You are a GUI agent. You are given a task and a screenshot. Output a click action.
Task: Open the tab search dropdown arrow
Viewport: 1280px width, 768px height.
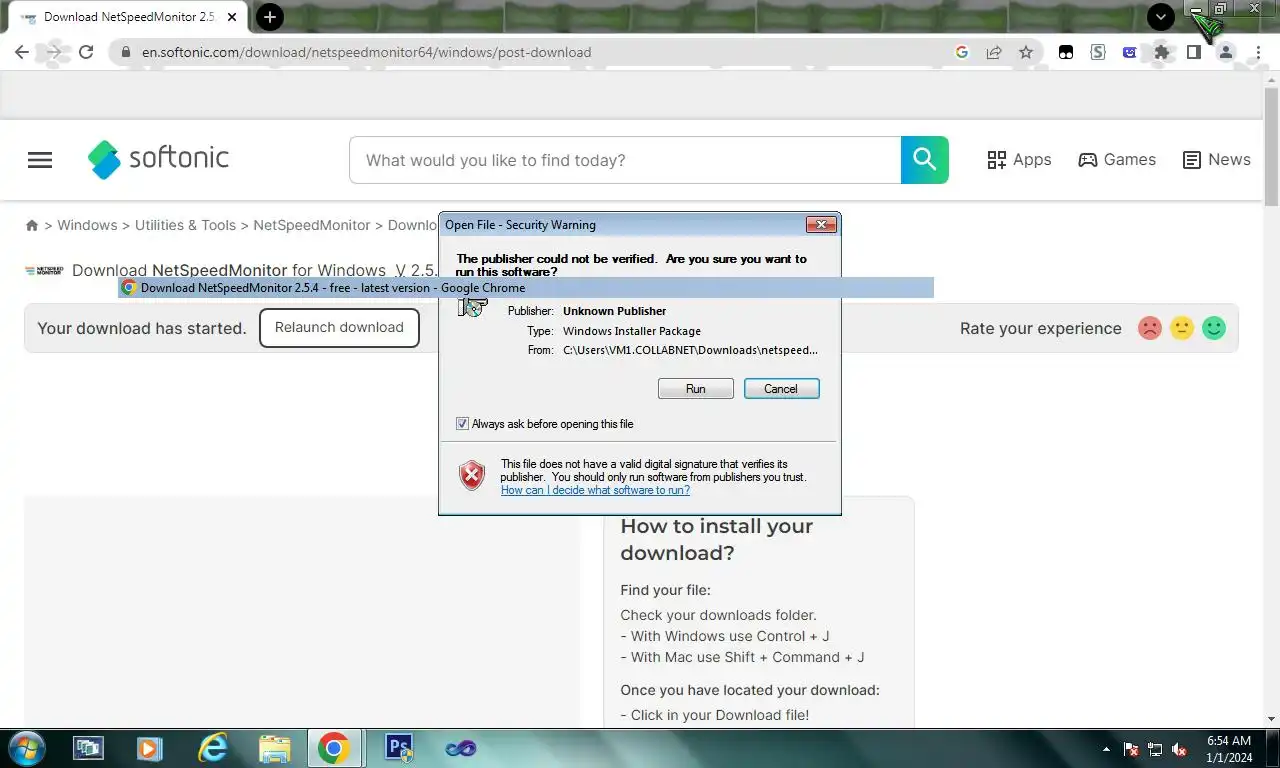point(1160,16)
